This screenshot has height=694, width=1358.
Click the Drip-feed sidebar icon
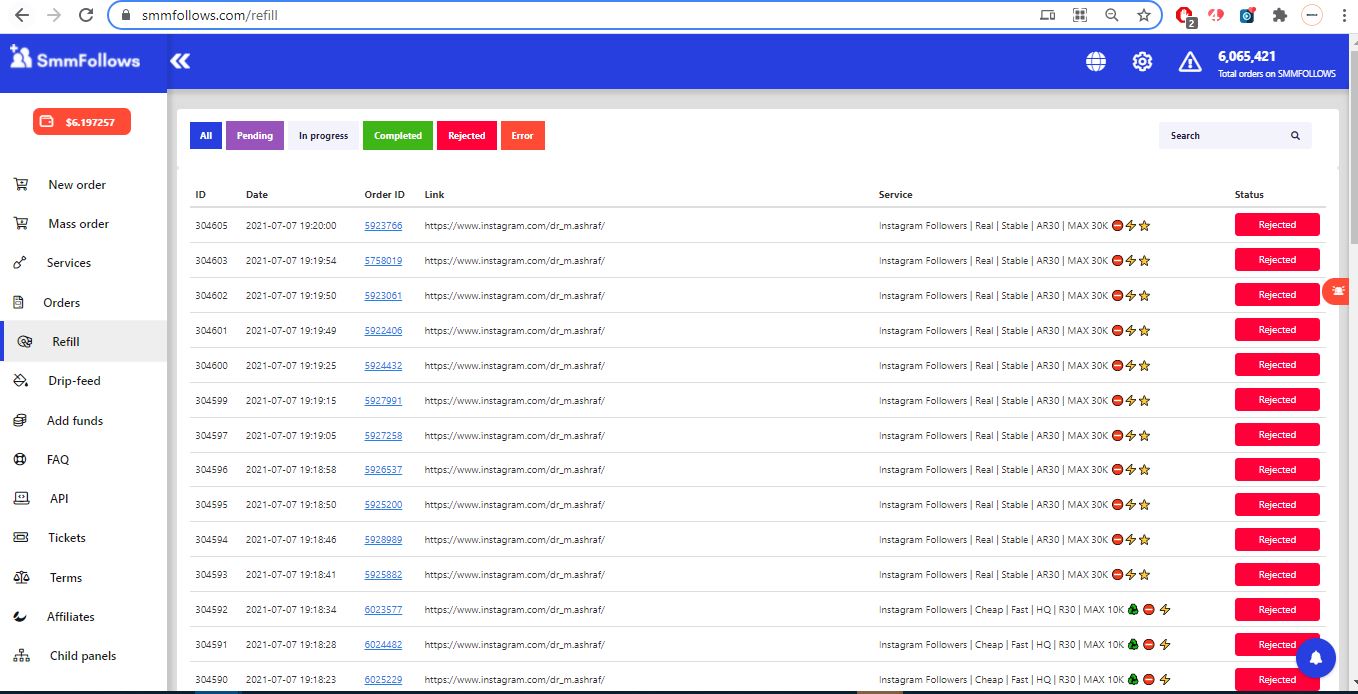point(20,381)
